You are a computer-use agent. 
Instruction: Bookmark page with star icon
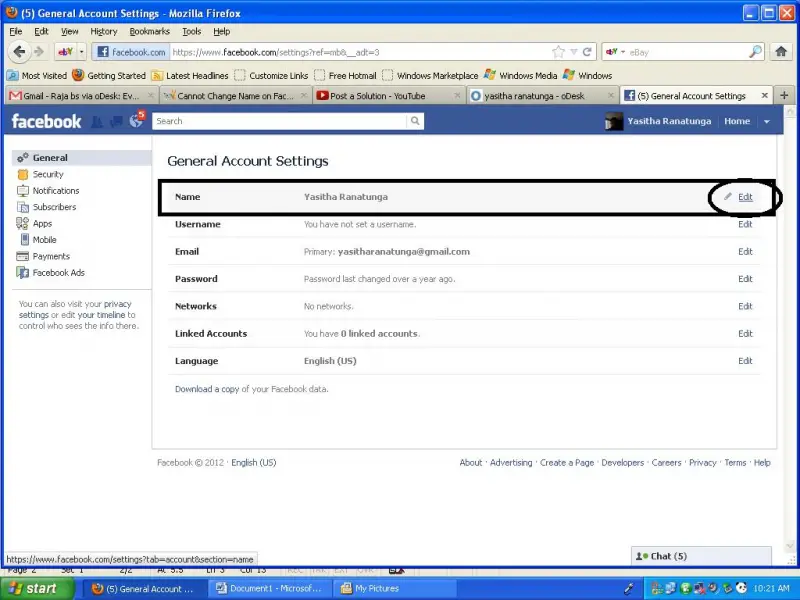(x=559, y=52)
